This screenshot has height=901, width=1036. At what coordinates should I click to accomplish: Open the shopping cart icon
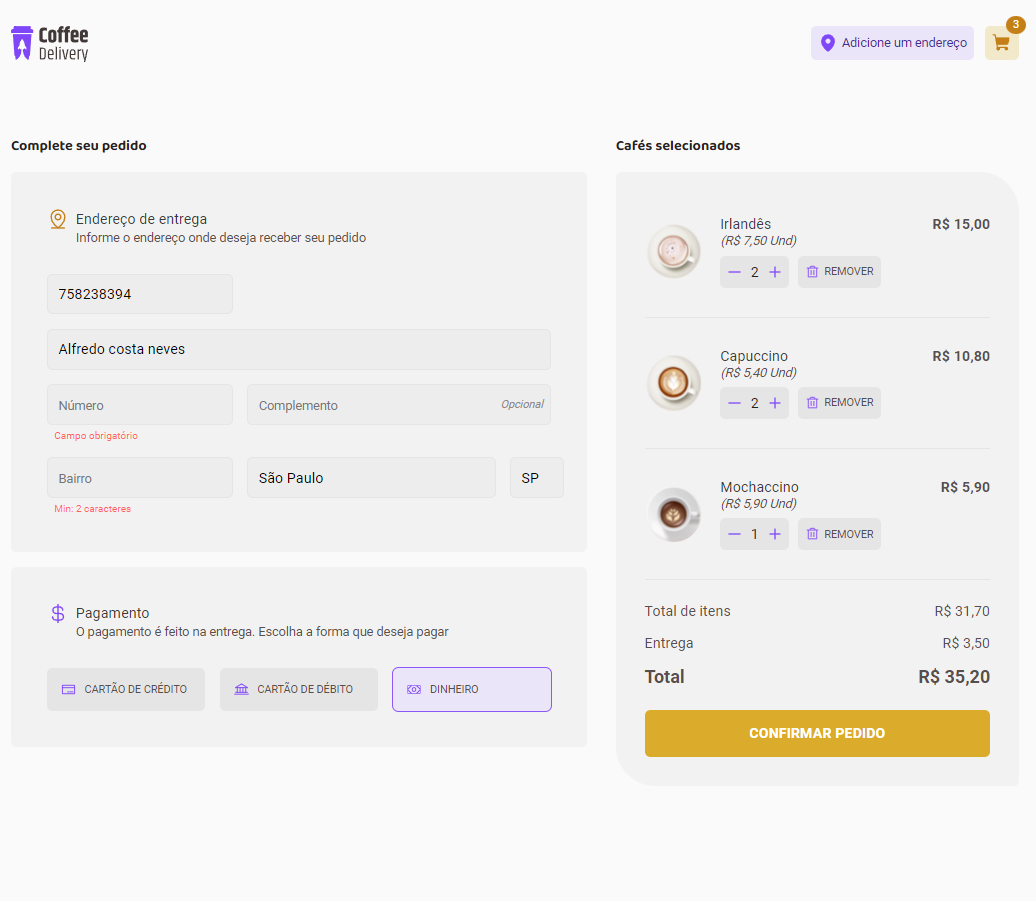1002,44
